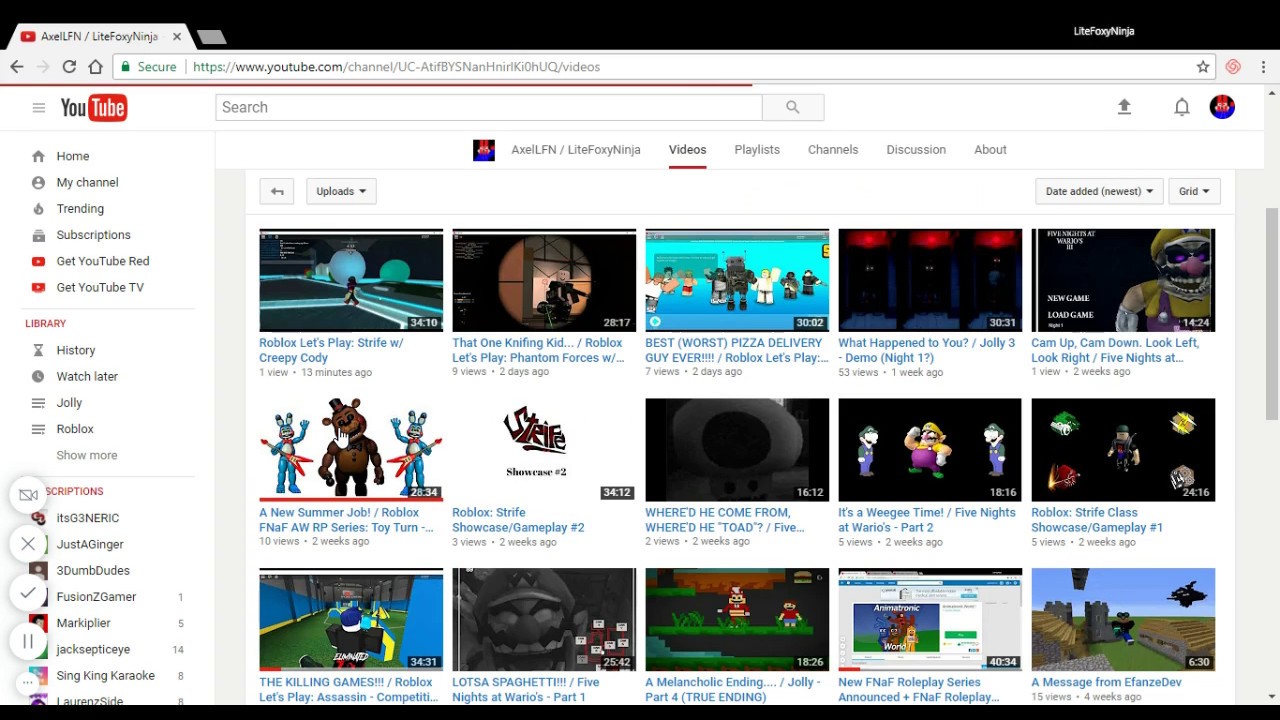Open the Weegee Time 18:16 thumbnail
This screenshot has width=1280, height=720.
[930, 450]
